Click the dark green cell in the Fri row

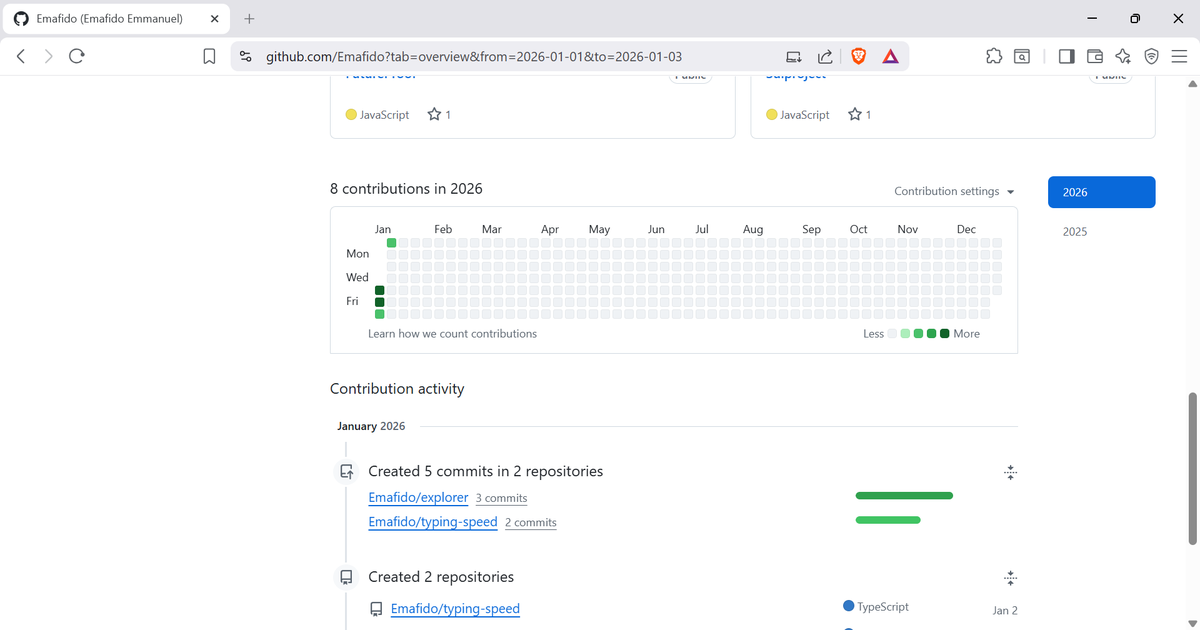click(379, 302)
